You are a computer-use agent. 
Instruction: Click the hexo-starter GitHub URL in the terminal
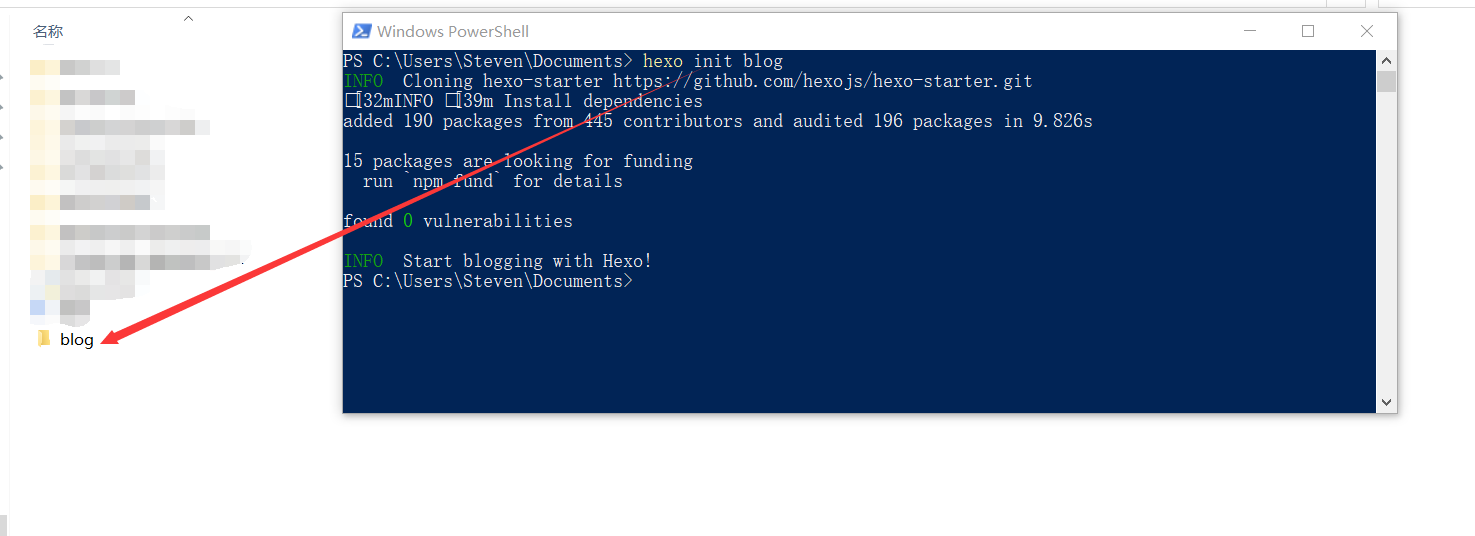822,81
